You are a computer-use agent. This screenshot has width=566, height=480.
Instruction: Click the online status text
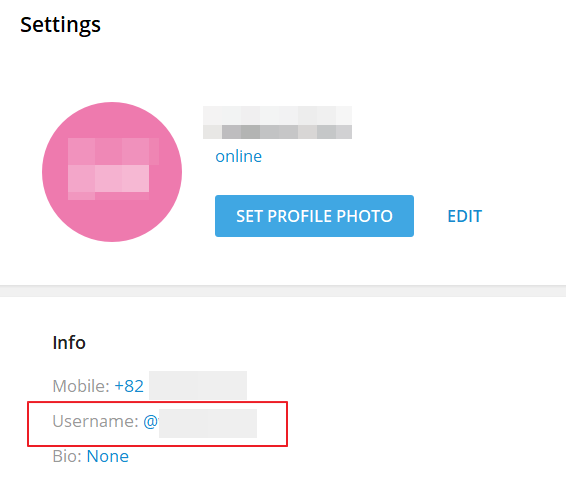(x=239, y=156)
